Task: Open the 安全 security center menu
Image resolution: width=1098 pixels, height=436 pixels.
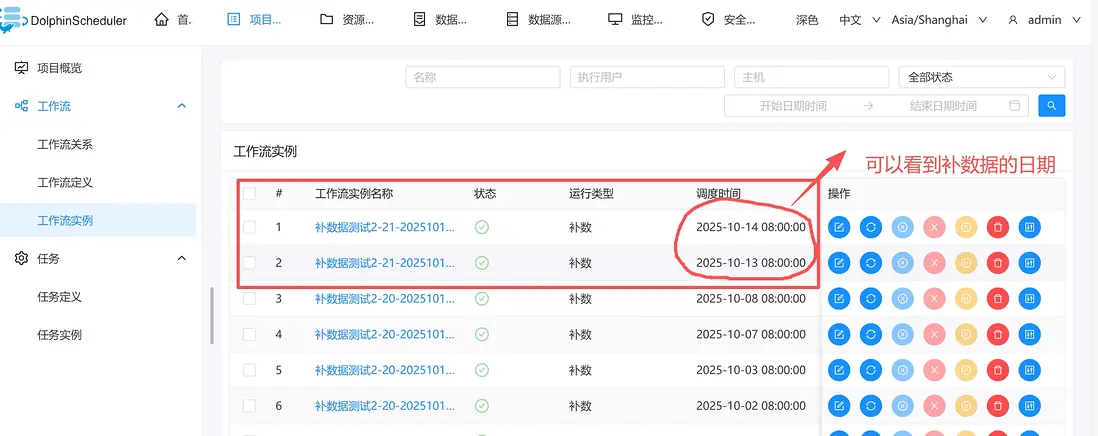Action: click(x=728, y=20)
